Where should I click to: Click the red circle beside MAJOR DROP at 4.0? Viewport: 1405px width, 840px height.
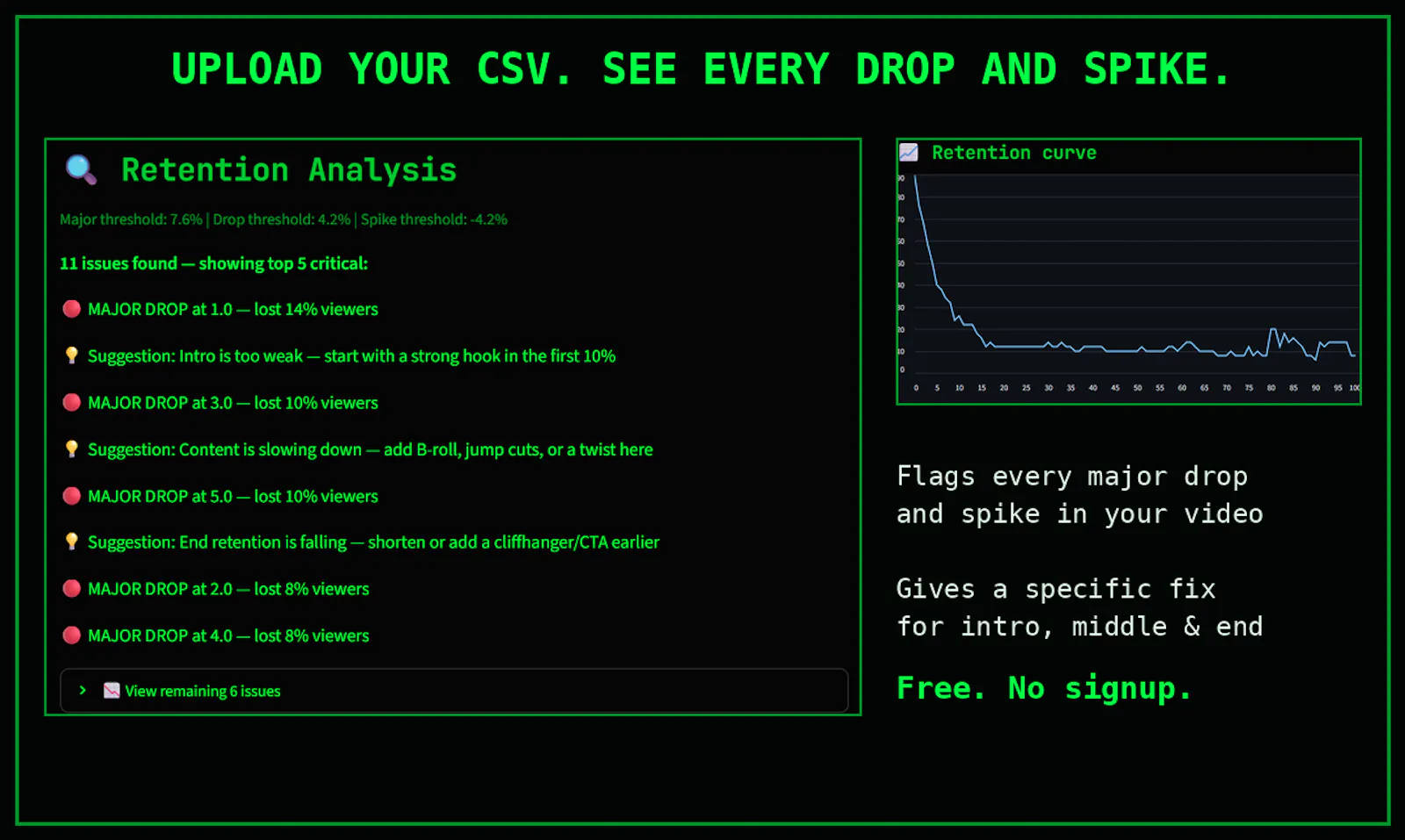(72, 635)
